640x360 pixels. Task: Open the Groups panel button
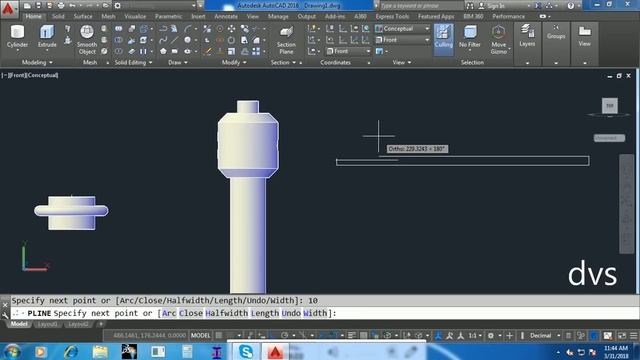pos(556,32)
